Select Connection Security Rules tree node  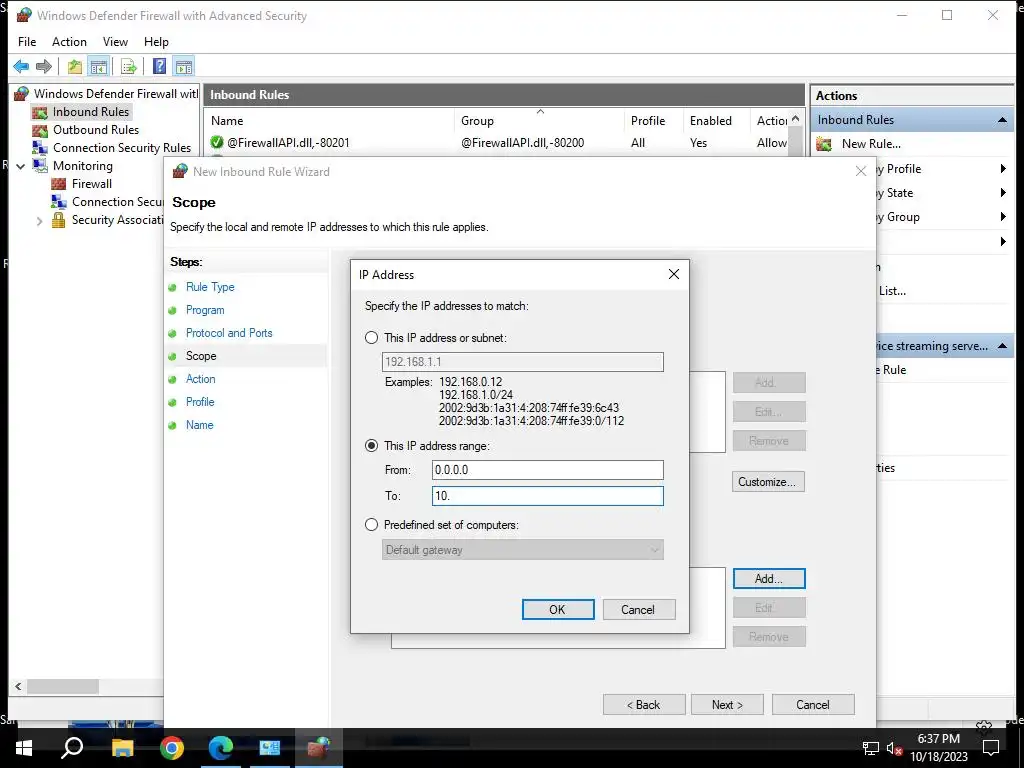tap(121, 148)
